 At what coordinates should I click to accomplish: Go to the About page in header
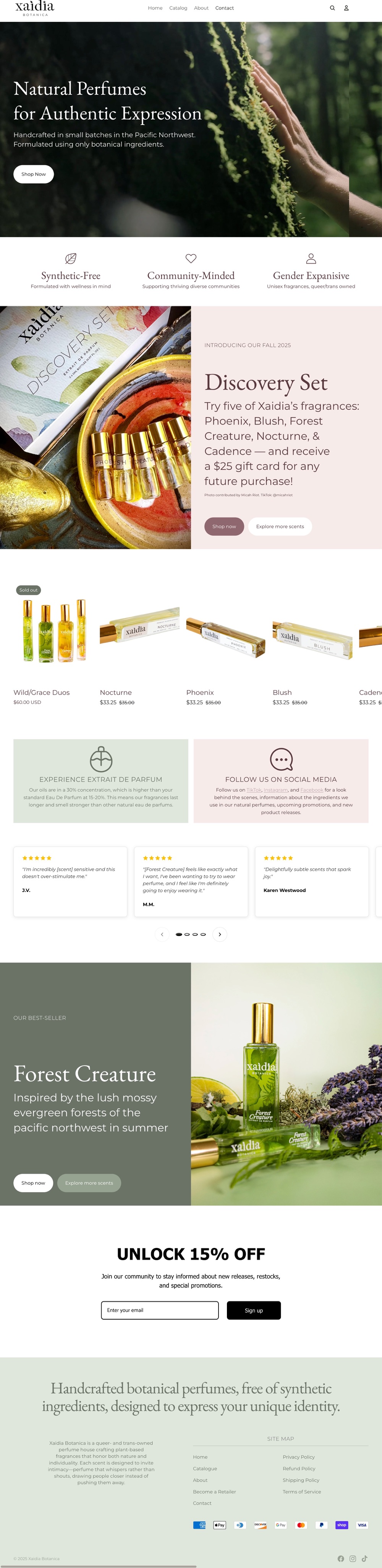point(201,8)
